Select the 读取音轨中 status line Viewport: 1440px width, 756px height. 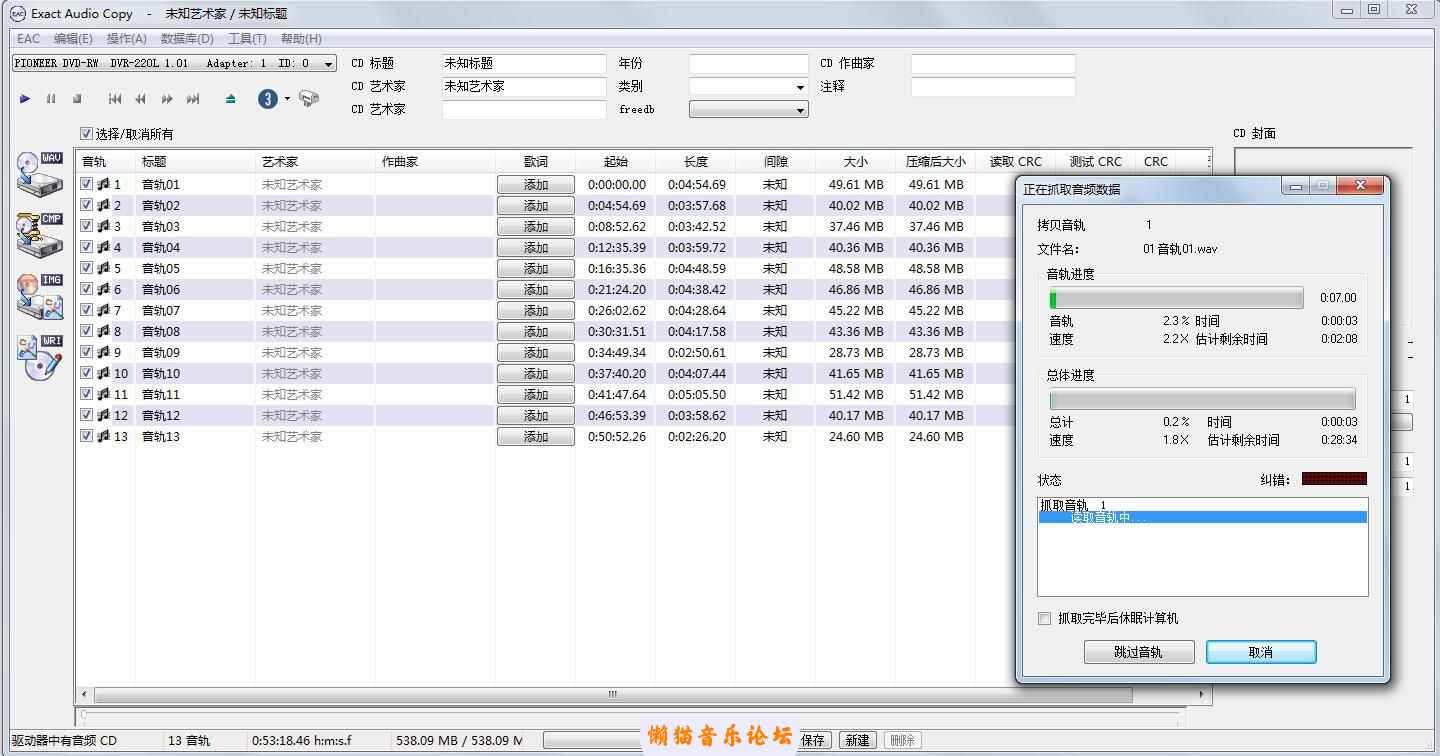pyautogui.click(x=1202, y=518)
